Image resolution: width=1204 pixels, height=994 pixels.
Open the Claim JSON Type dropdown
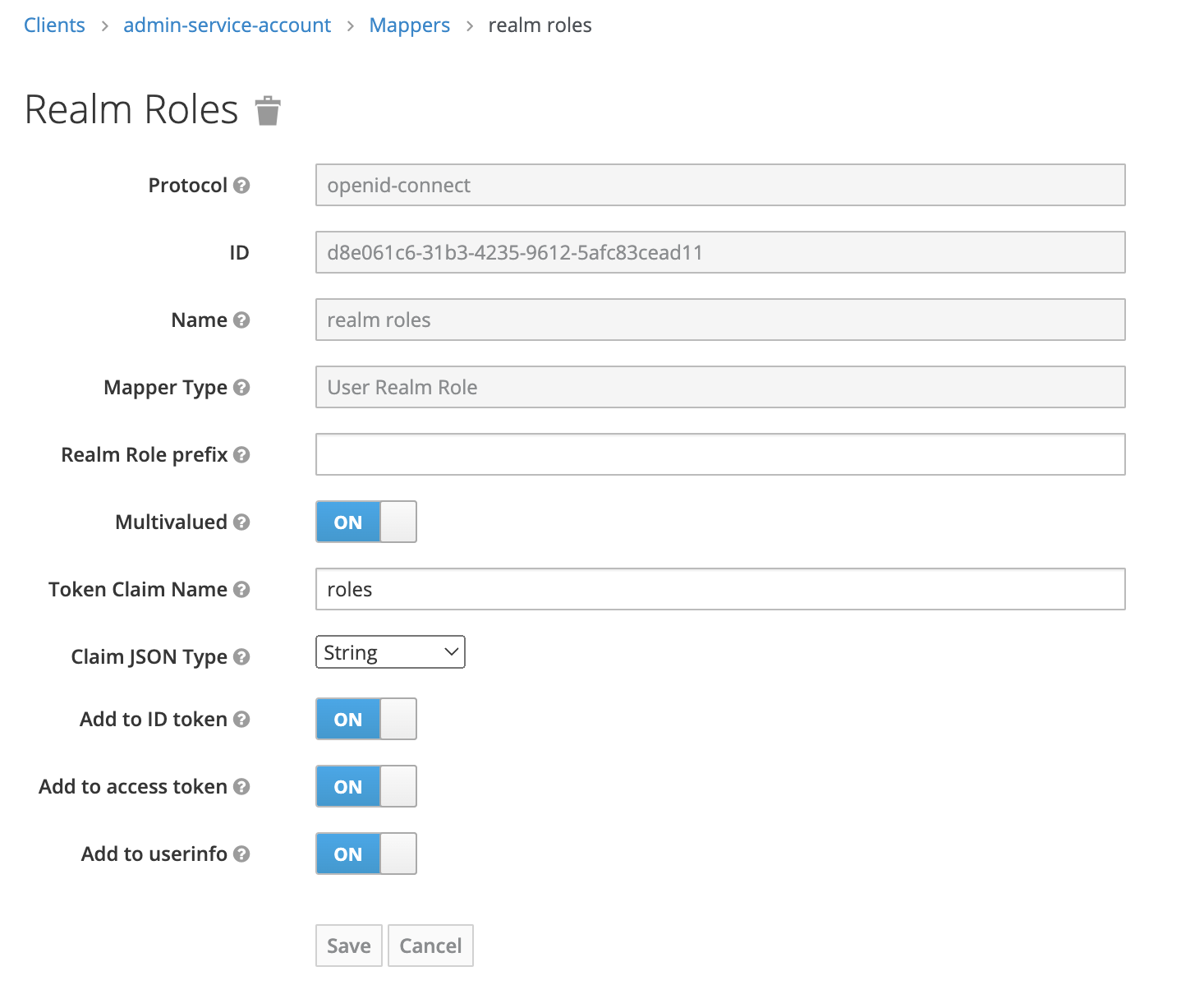pos(390,652)
